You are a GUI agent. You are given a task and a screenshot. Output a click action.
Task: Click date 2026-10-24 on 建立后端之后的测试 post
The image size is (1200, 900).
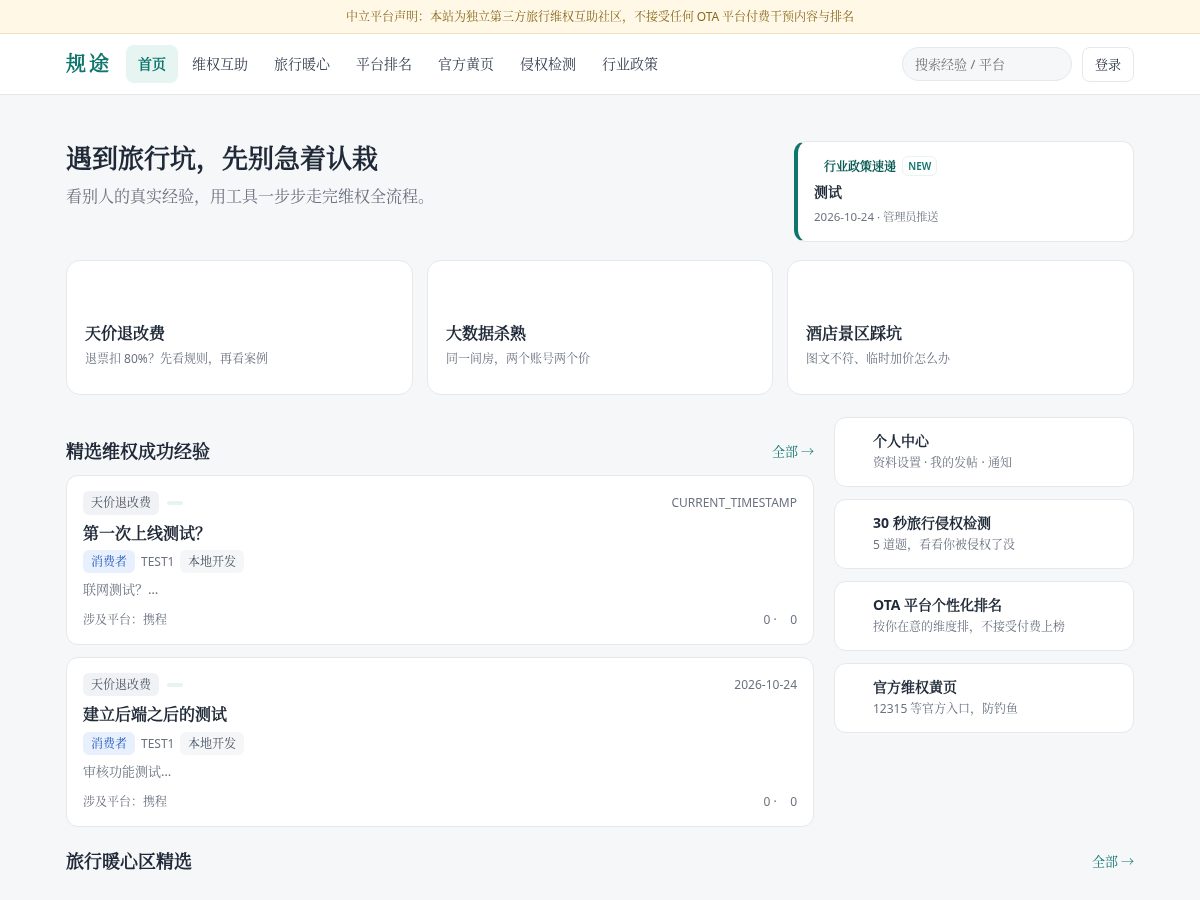pyautogui.click(x=765, y=684)
